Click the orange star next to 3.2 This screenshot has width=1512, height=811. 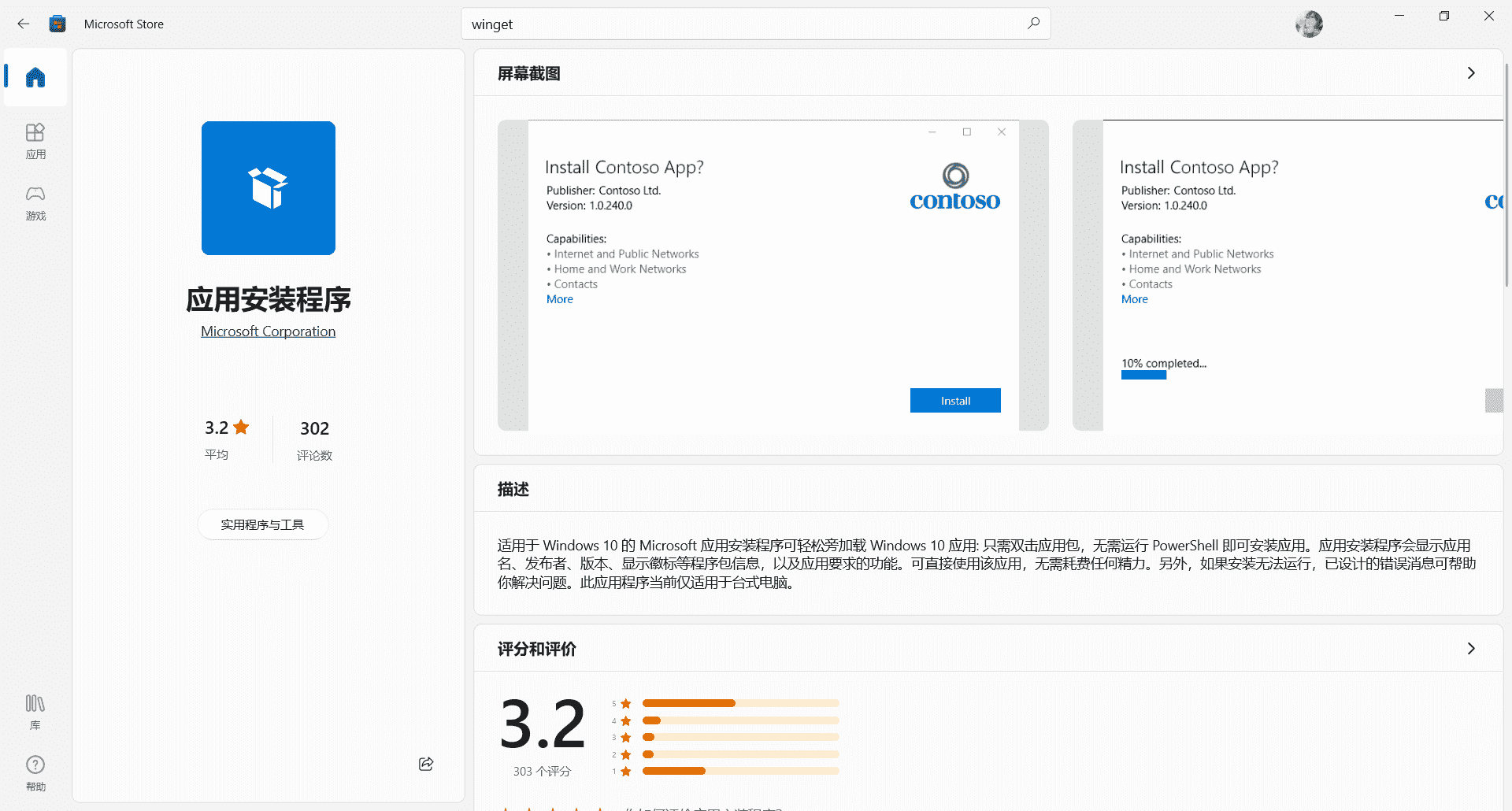click(x=241, y=427)
